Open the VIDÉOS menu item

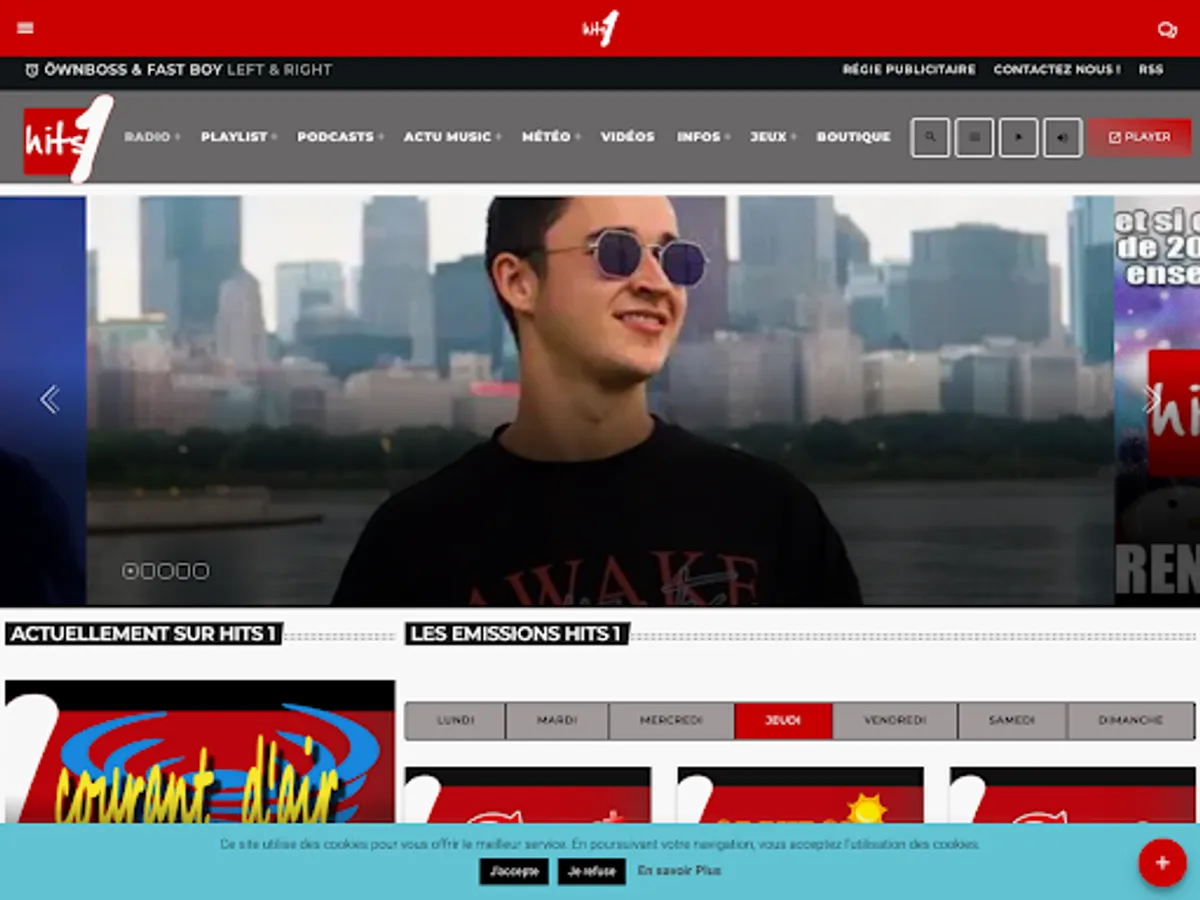click(x=628, y=137)
